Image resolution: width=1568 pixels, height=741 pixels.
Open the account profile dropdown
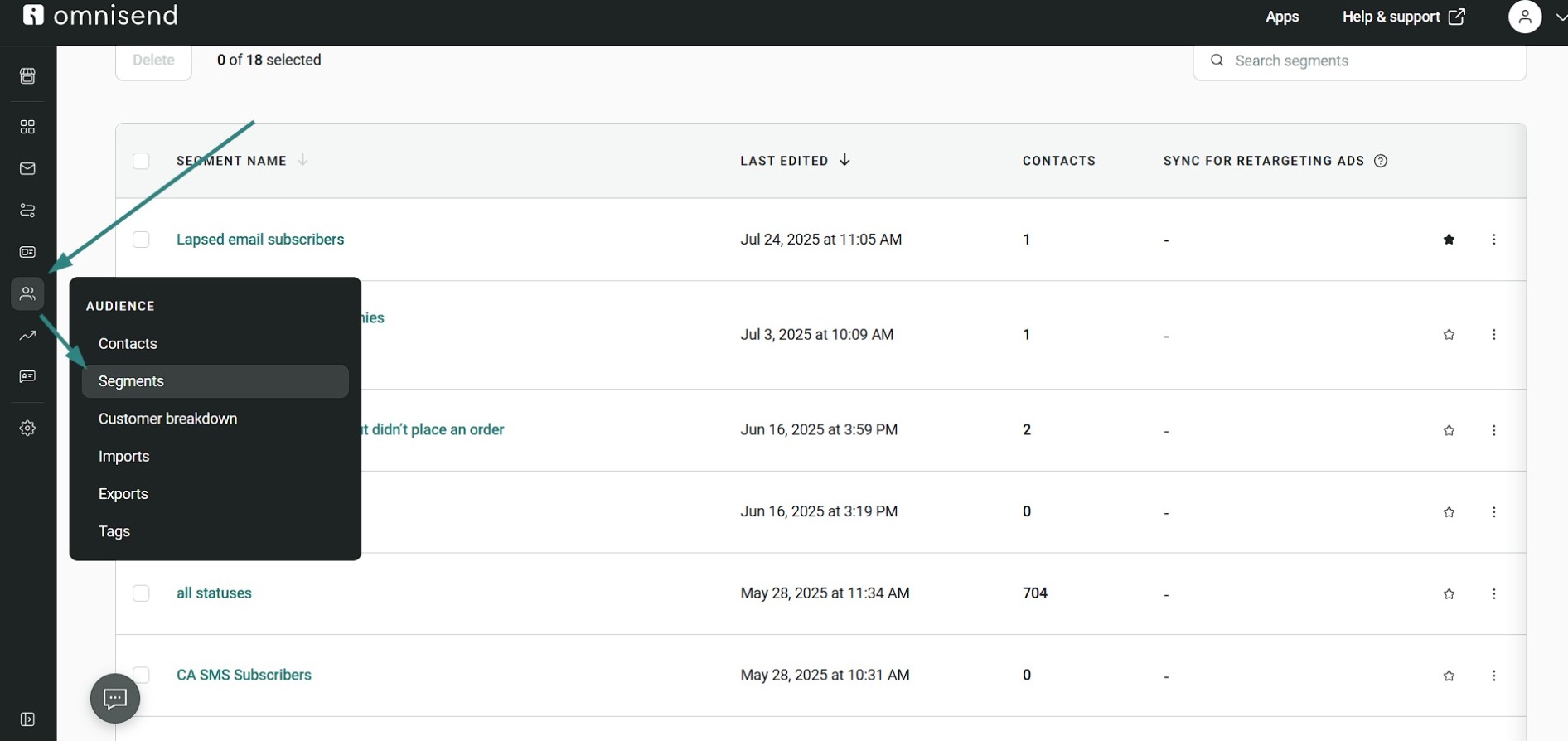(x=1535, y=17)
